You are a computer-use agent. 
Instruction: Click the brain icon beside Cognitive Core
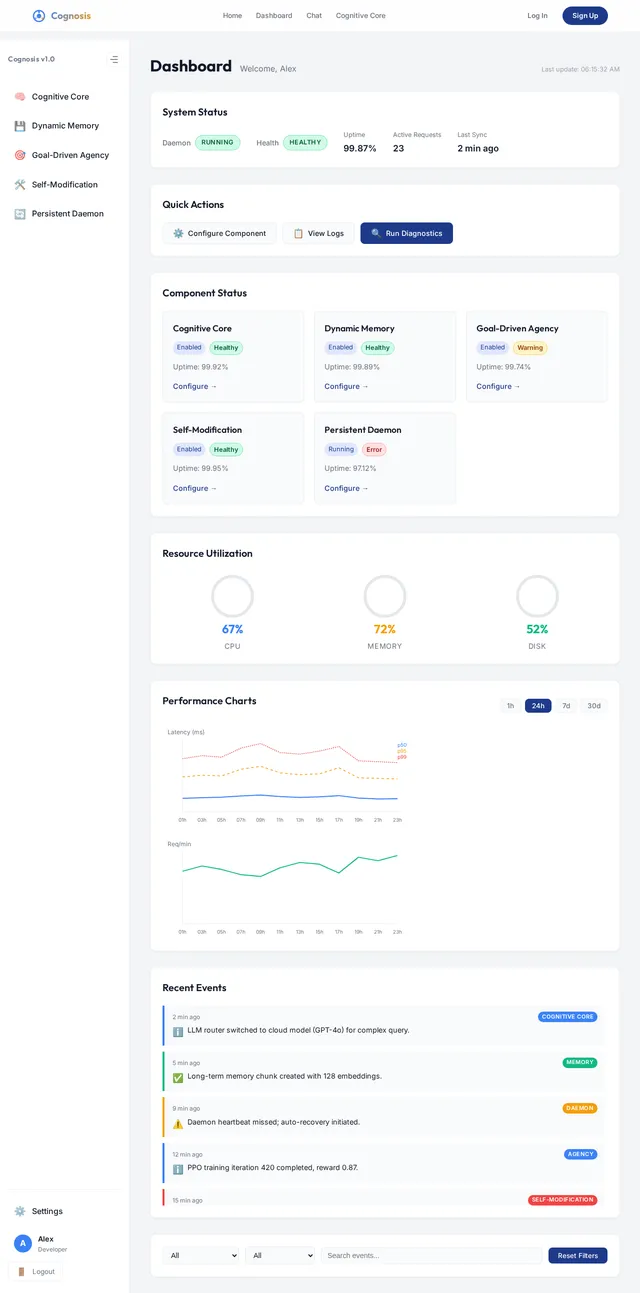[x=20, y=97]
